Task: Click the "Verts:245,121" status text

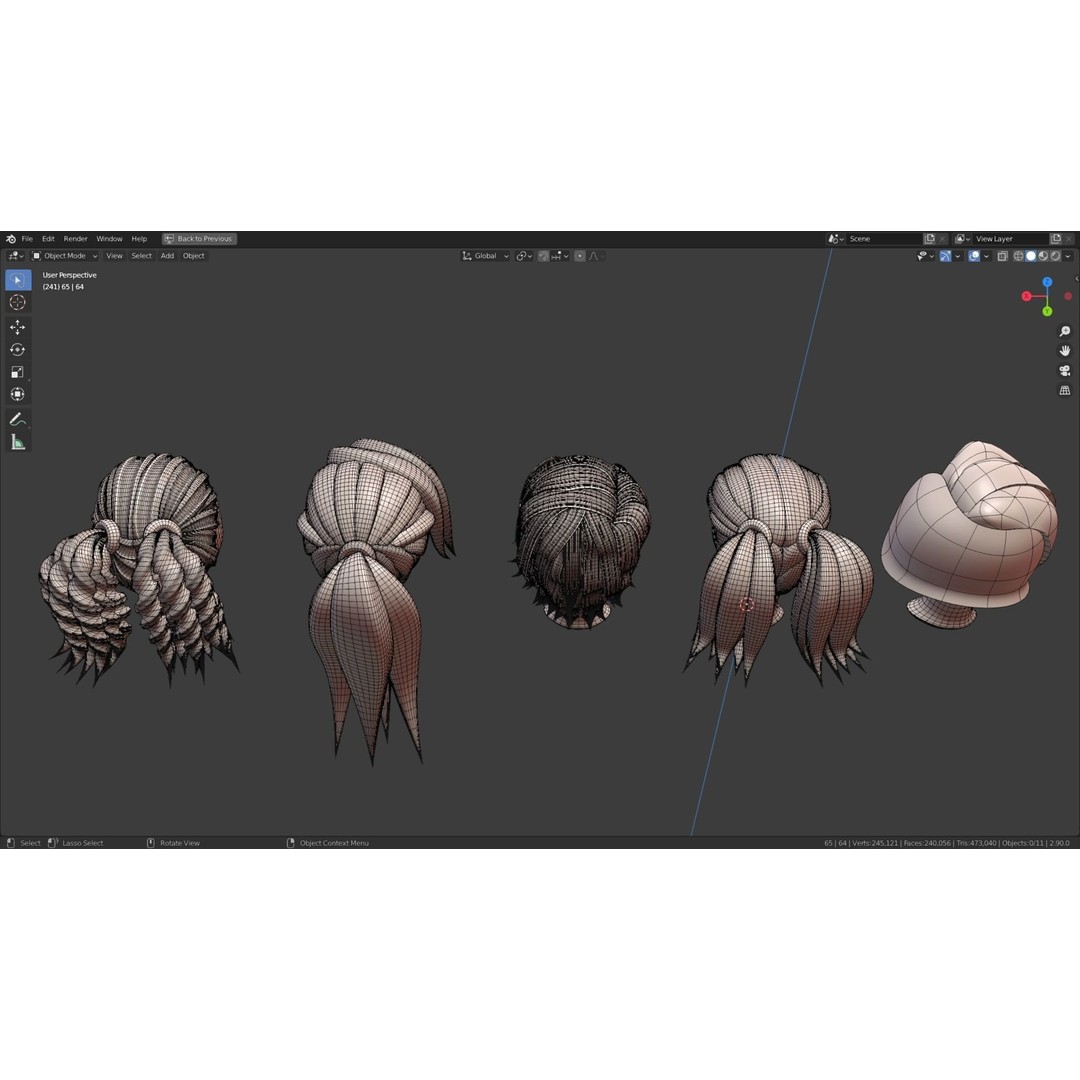Action: click(x=875, y=843)
